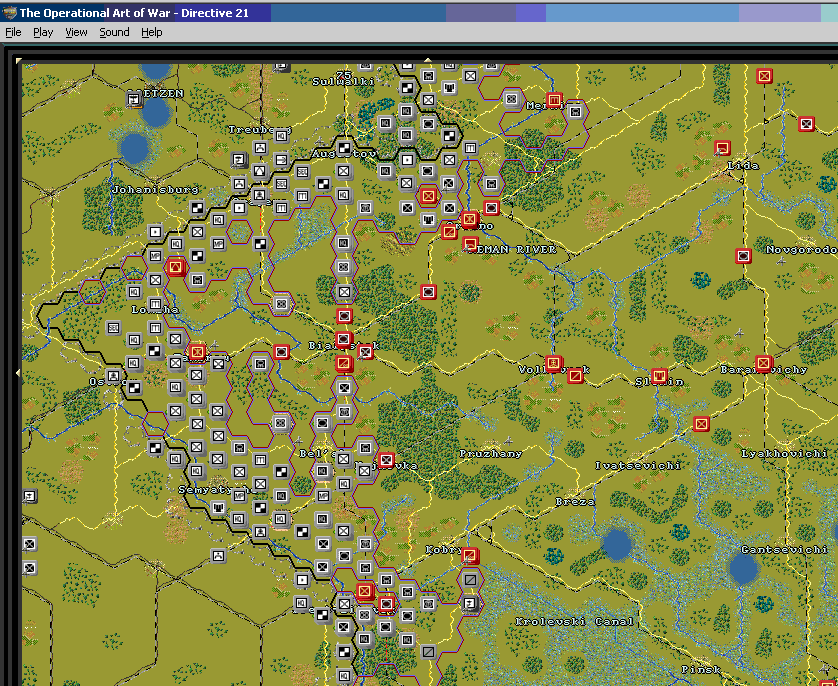Select the red unit at Kobryn

click(470, 555)
